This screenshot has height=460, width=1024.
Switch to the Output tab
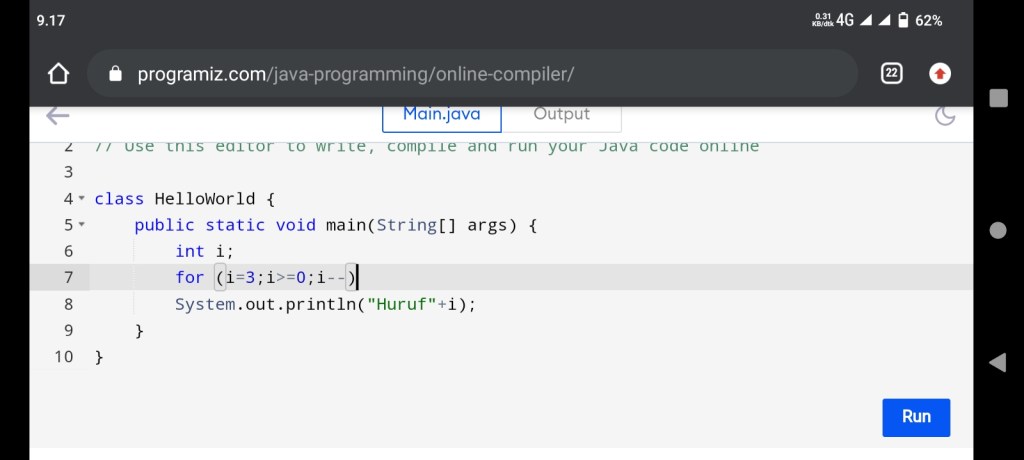click(561, 114)
